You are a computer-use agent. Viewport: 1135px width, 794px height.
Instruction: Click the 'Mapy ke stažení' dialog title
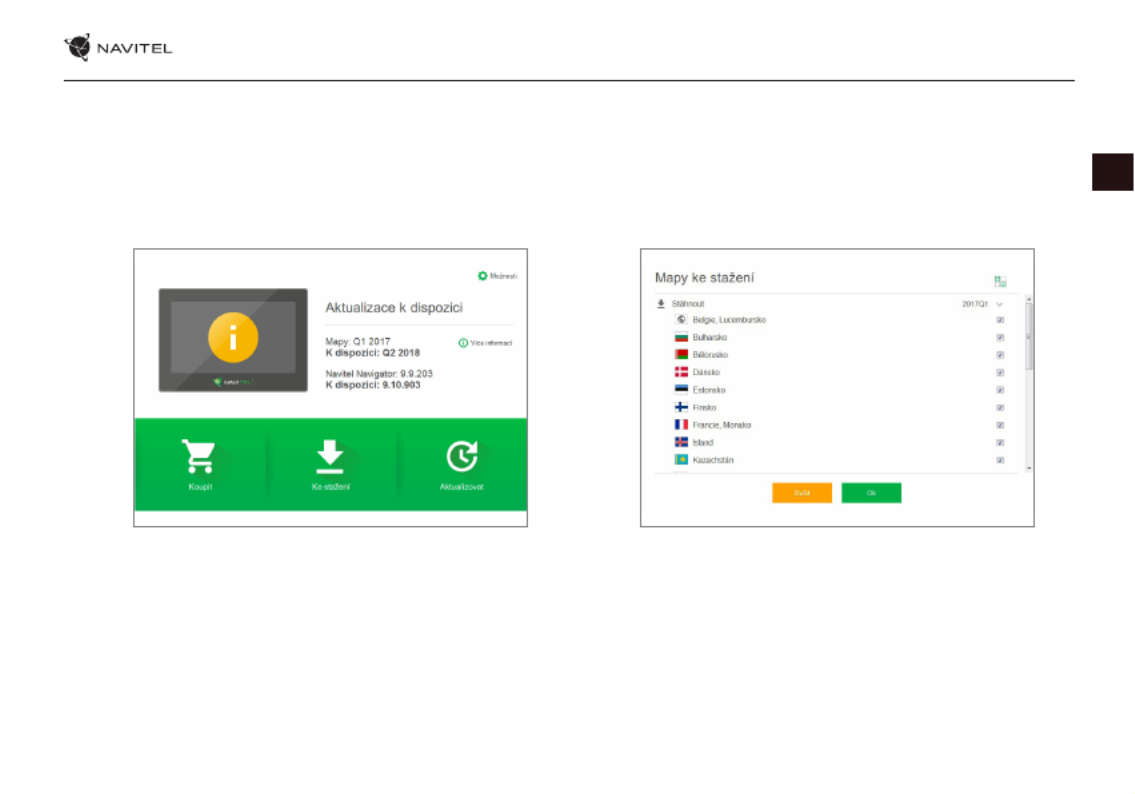coord(704,278)
